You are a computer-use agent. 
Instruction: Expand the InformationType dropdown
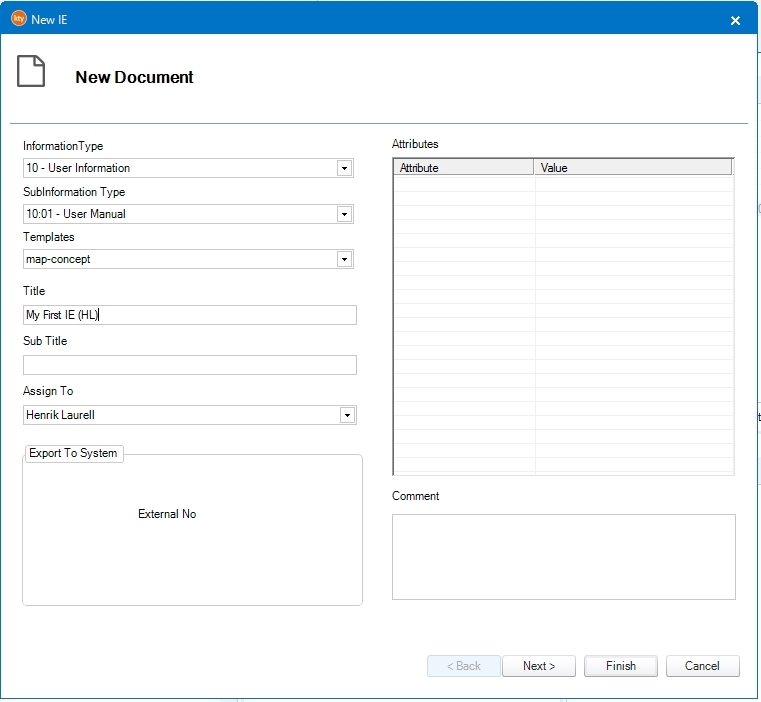[x=344, y=168]
